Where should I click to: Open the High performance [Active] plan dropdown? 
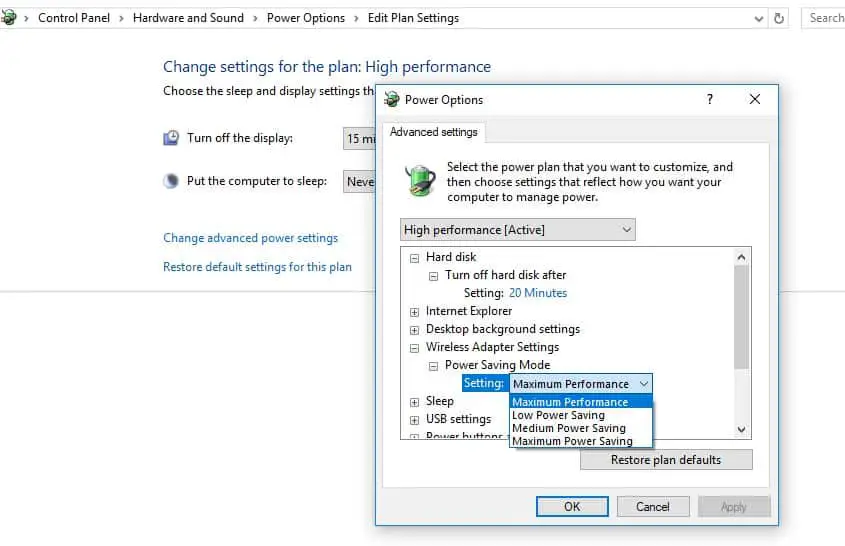[x=517, y=230]
